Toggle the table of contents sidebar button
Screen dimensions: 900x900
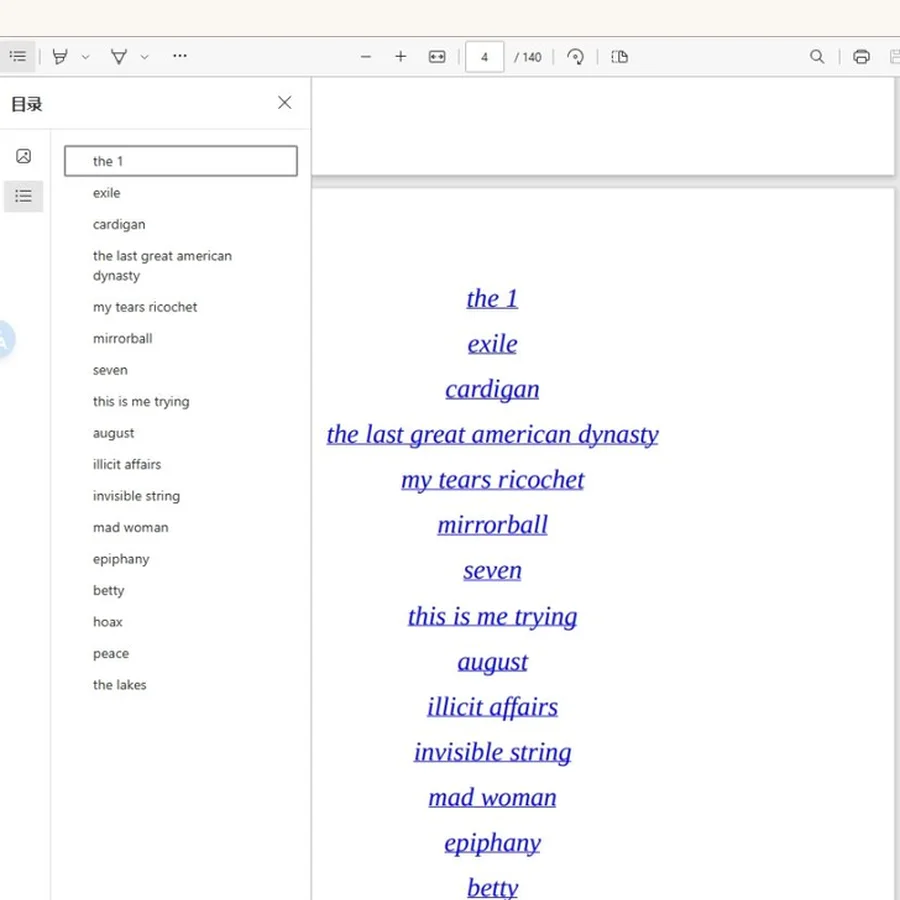pyautogui.click(x=18, y=56)
